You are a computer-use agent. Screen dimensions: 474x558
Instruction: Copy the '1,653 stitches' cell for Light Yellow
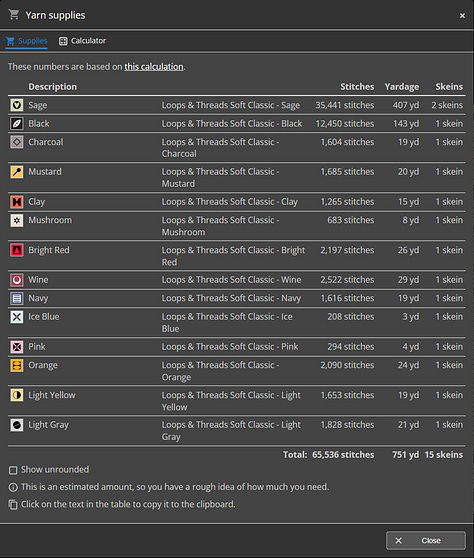click(347, 395)
